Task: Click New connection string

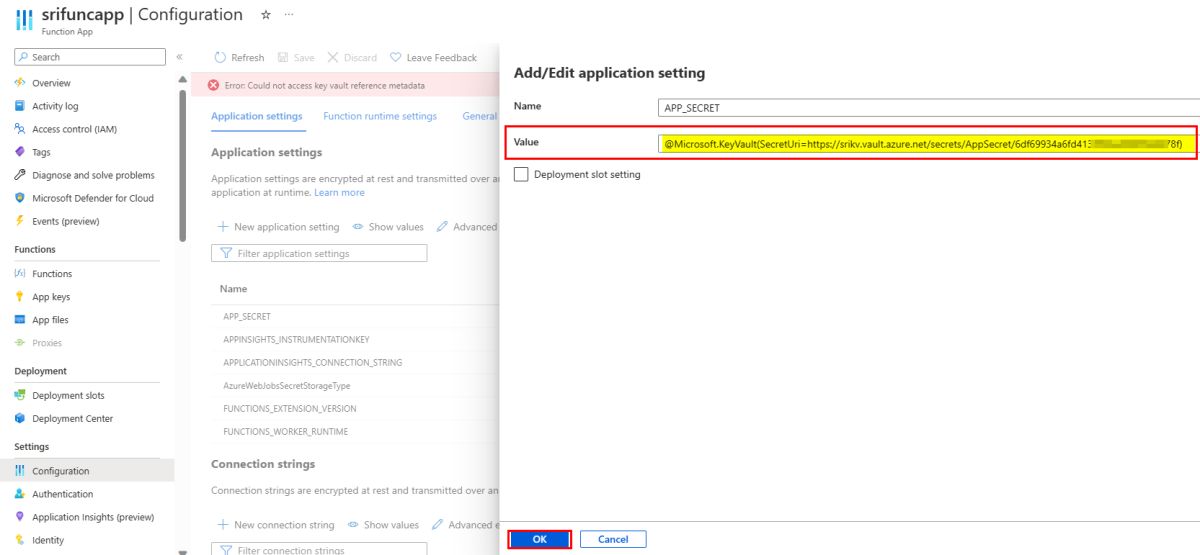Action: click(x=276, y=525)
